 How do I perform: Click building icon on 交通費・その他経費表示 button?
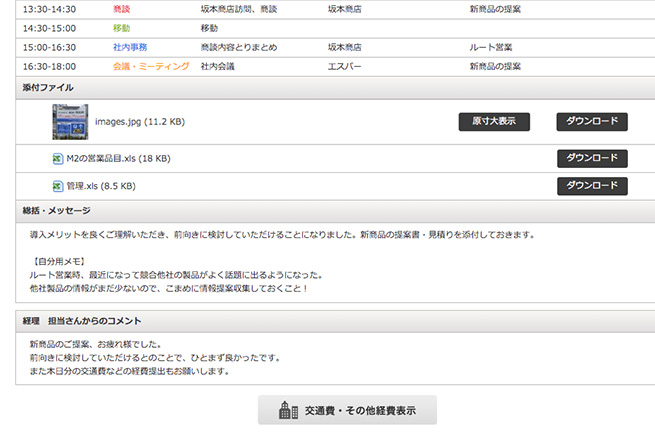(288, 410)
